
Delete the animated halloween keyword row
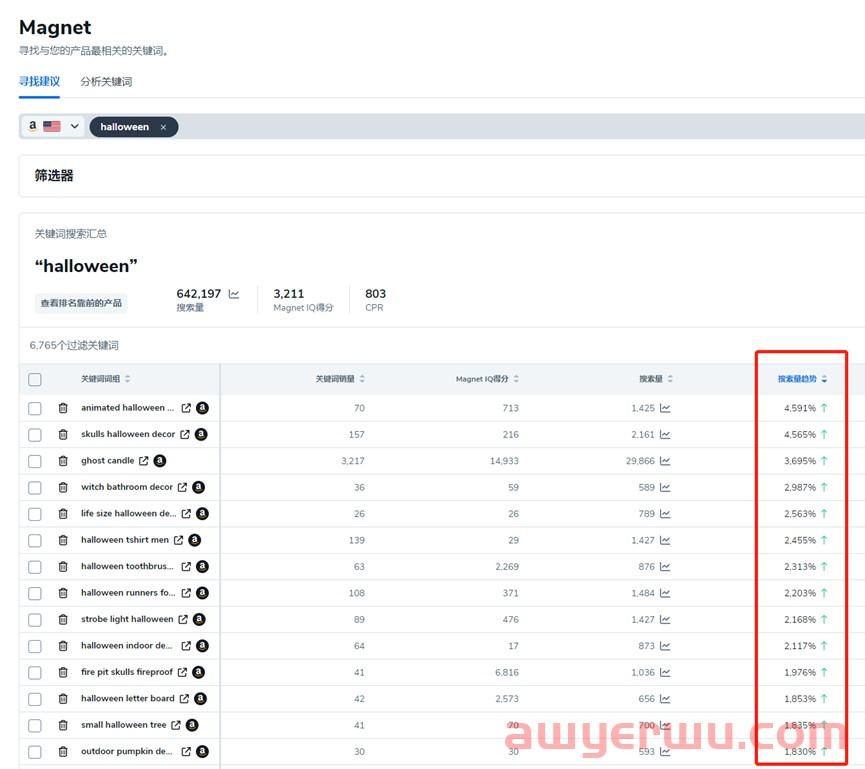click(63, 408)
